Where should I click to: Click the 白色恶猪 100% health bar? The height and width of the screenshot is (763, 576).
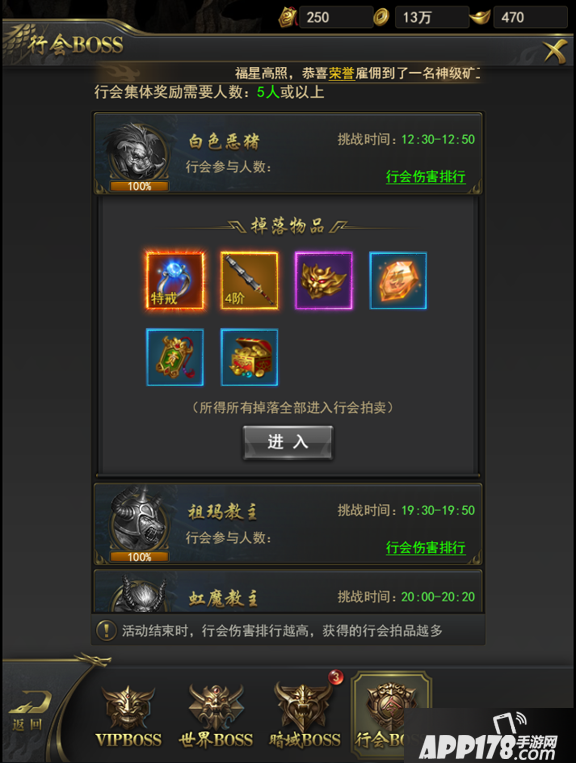coord(139,186)
